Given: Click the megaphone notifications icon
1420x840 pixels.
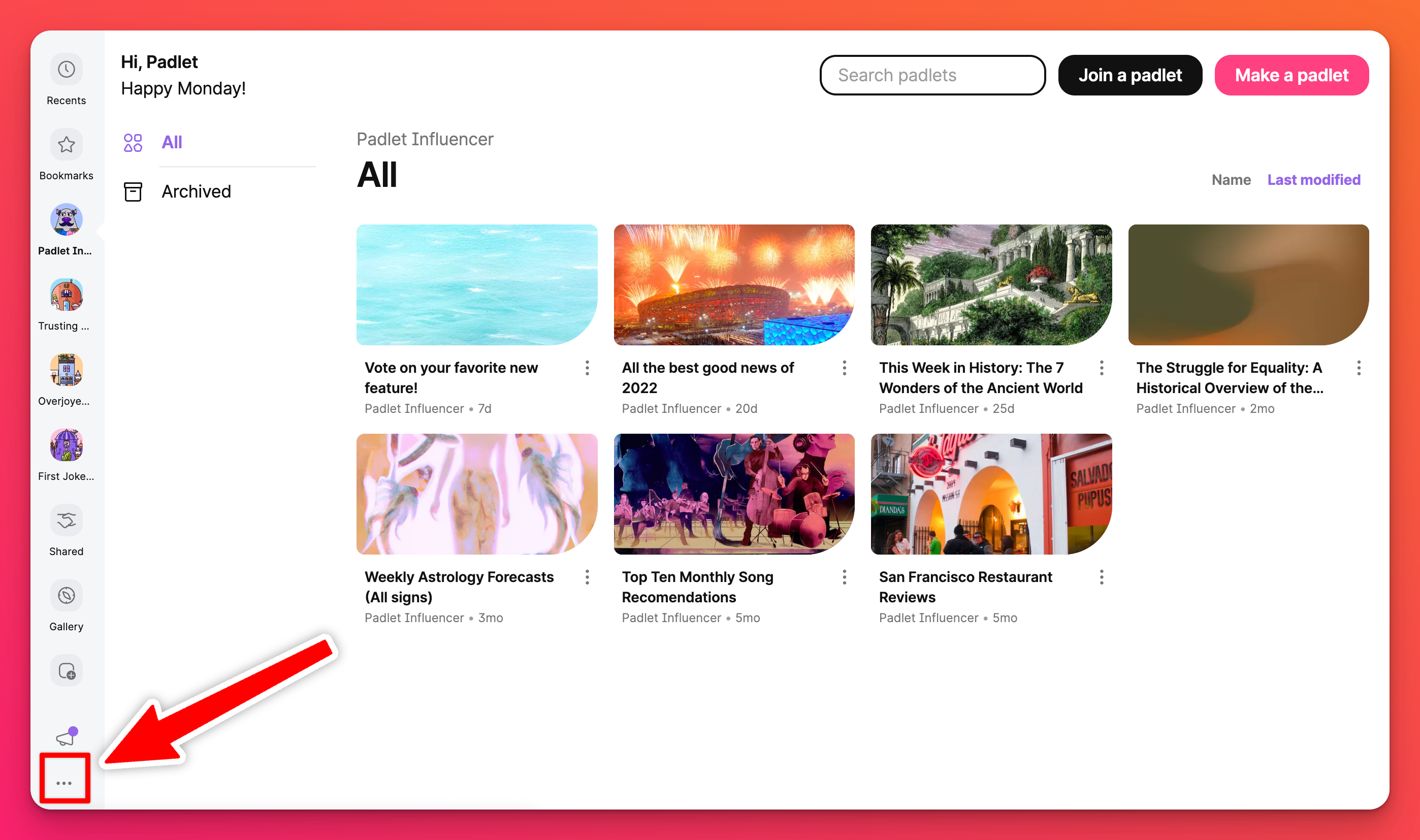Looking at the screenshot, I should tap(64, 737).
